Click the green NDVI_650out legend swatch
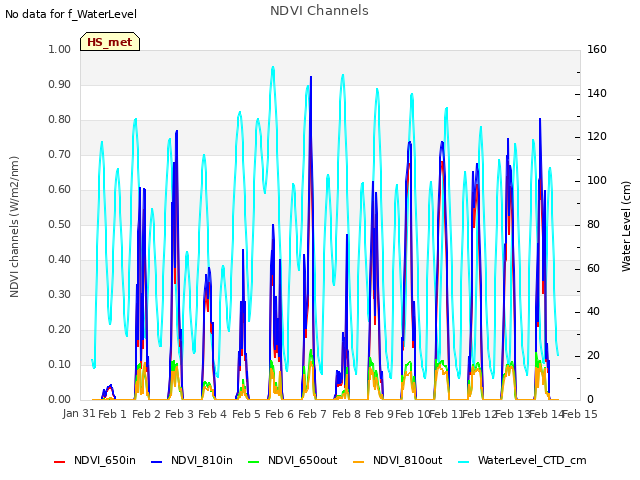Screen dimensions: 640x480 (x=254, y=462)
